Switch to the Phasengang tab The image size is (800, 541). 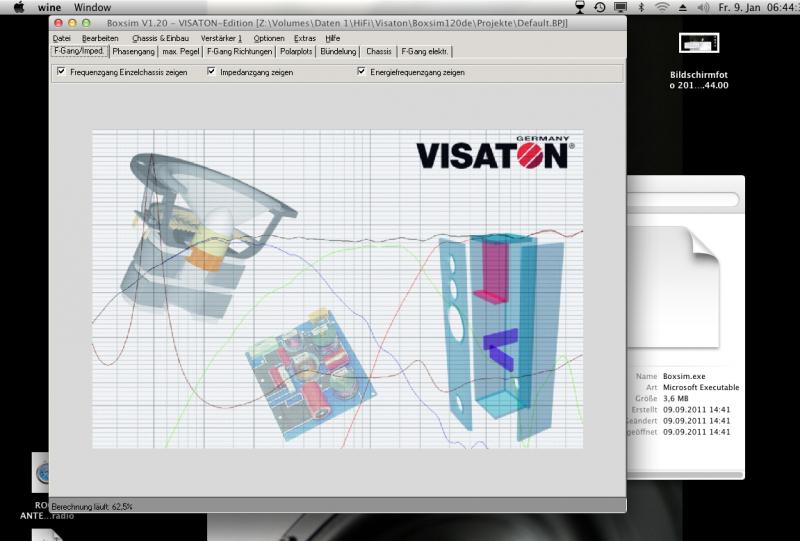click(133, 52)
